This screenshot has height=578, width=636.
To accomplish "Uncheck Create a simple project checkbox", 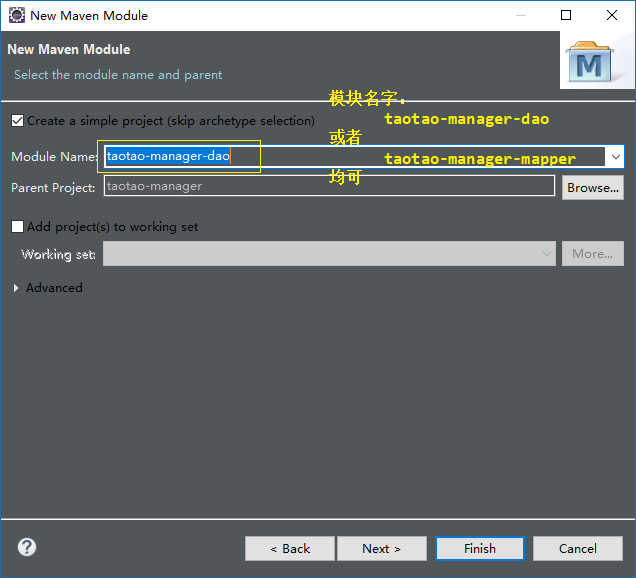I will [17, 120].
